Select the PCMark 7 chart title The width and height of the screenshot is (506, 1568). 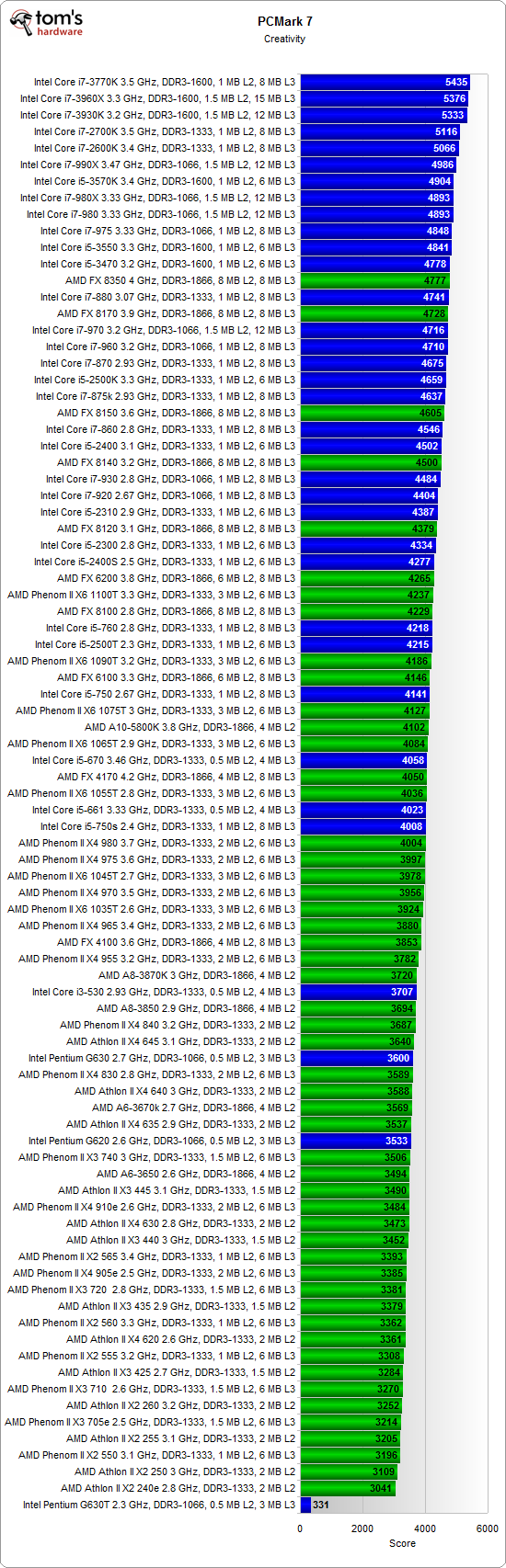point(284,22)
